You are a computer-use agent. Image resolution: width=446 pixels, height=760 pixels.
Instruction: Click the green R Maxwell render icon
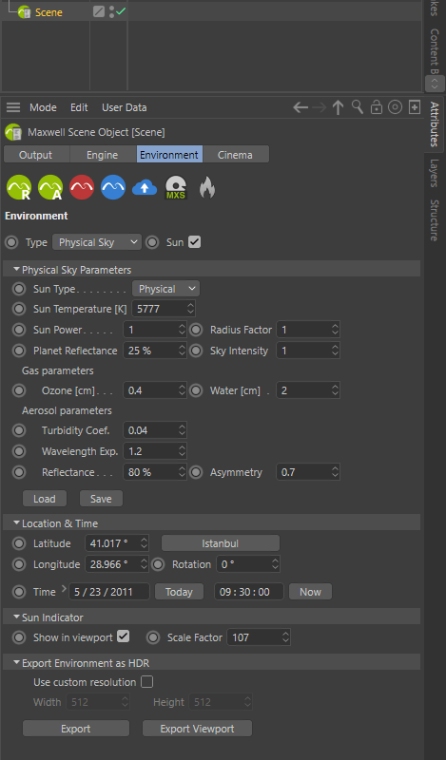(x=19, y=188)
